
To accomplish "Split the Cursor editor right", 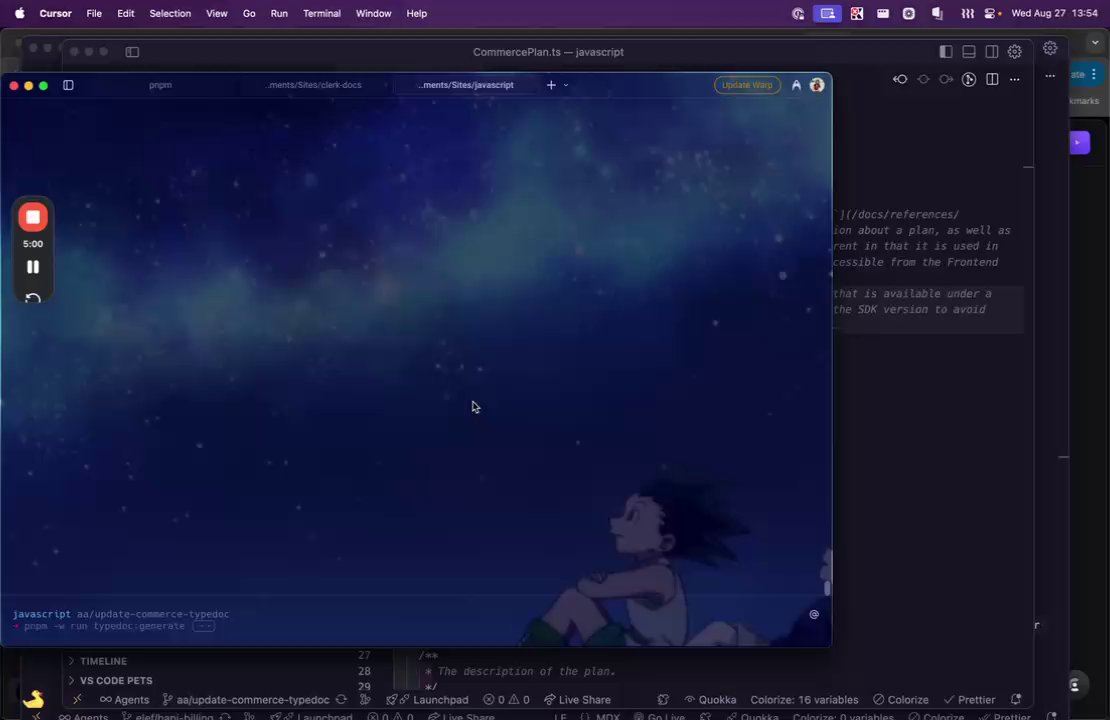I will pos(992,79).
